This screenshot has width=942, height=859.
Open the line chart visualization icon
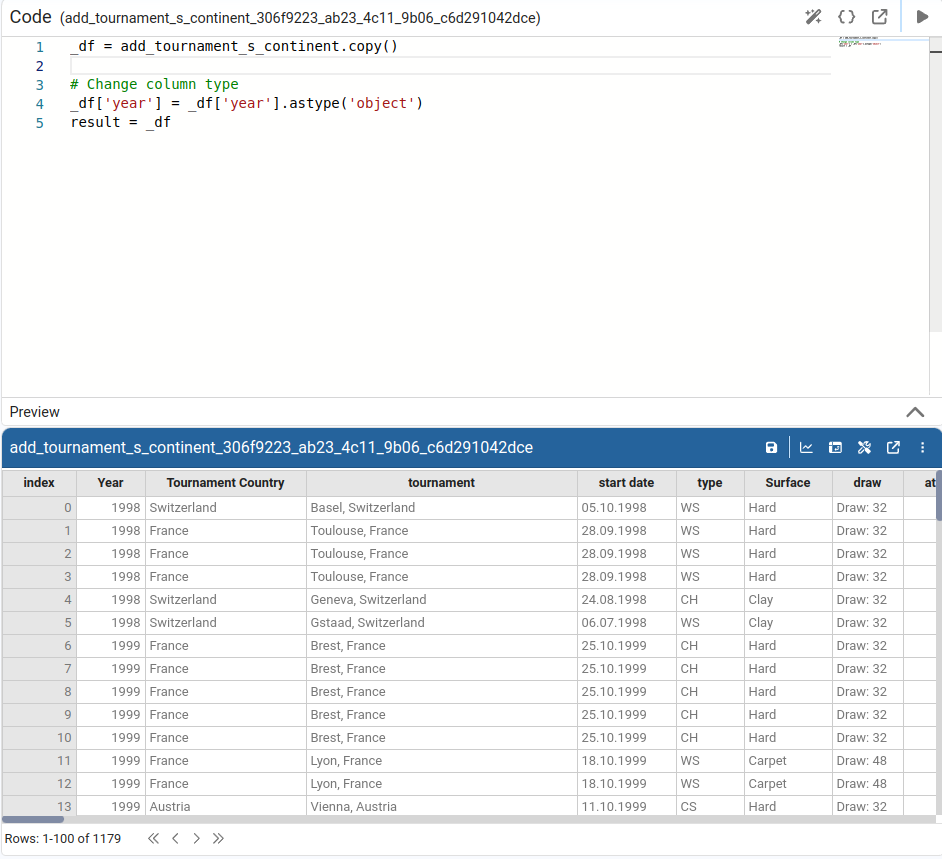point(806,448)
